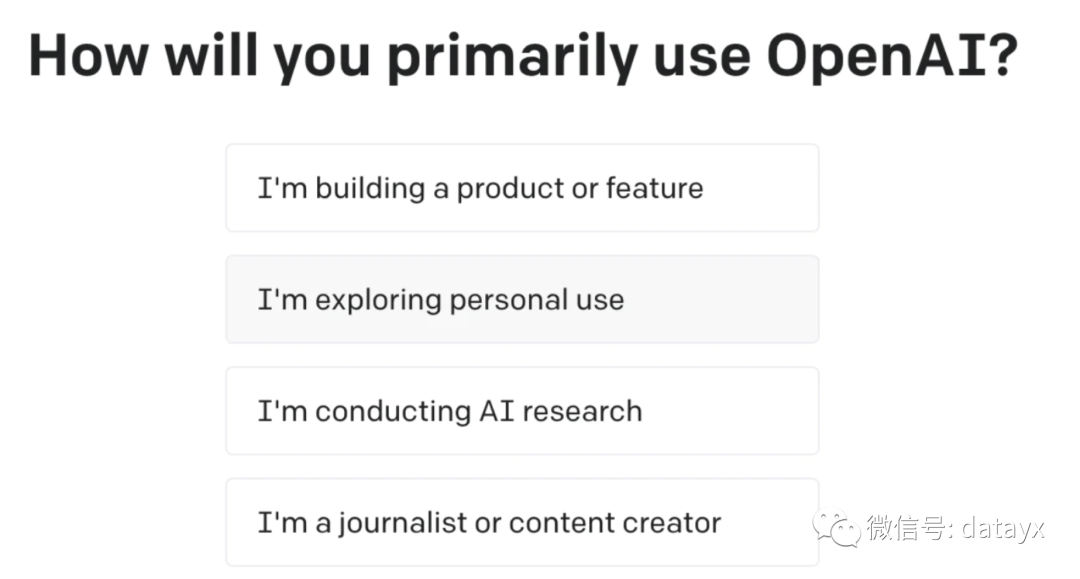
Task: Select "I'm a journalist or content creator"
Action: coord(522,523)
